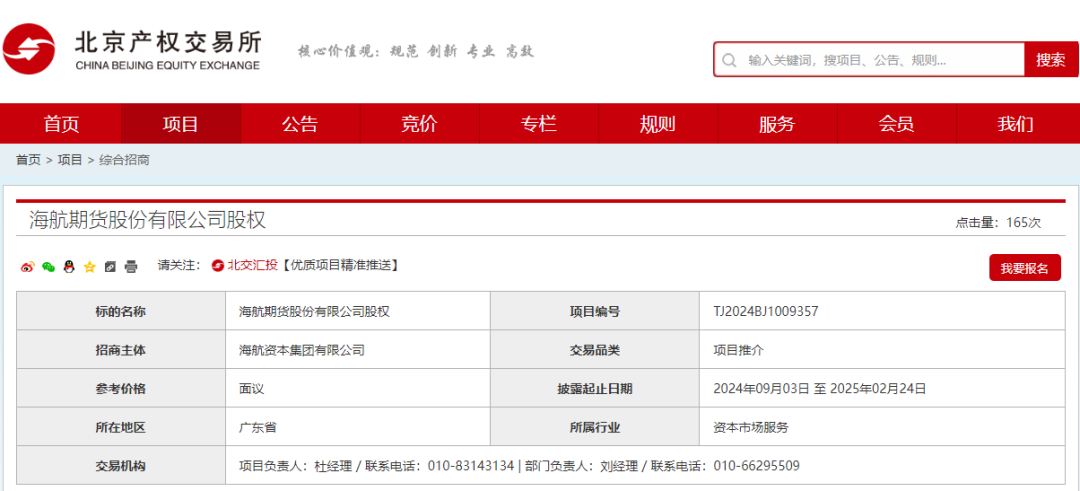Click the 所在地区 header cell
The image size is (1080, 491).
[121, 427]
